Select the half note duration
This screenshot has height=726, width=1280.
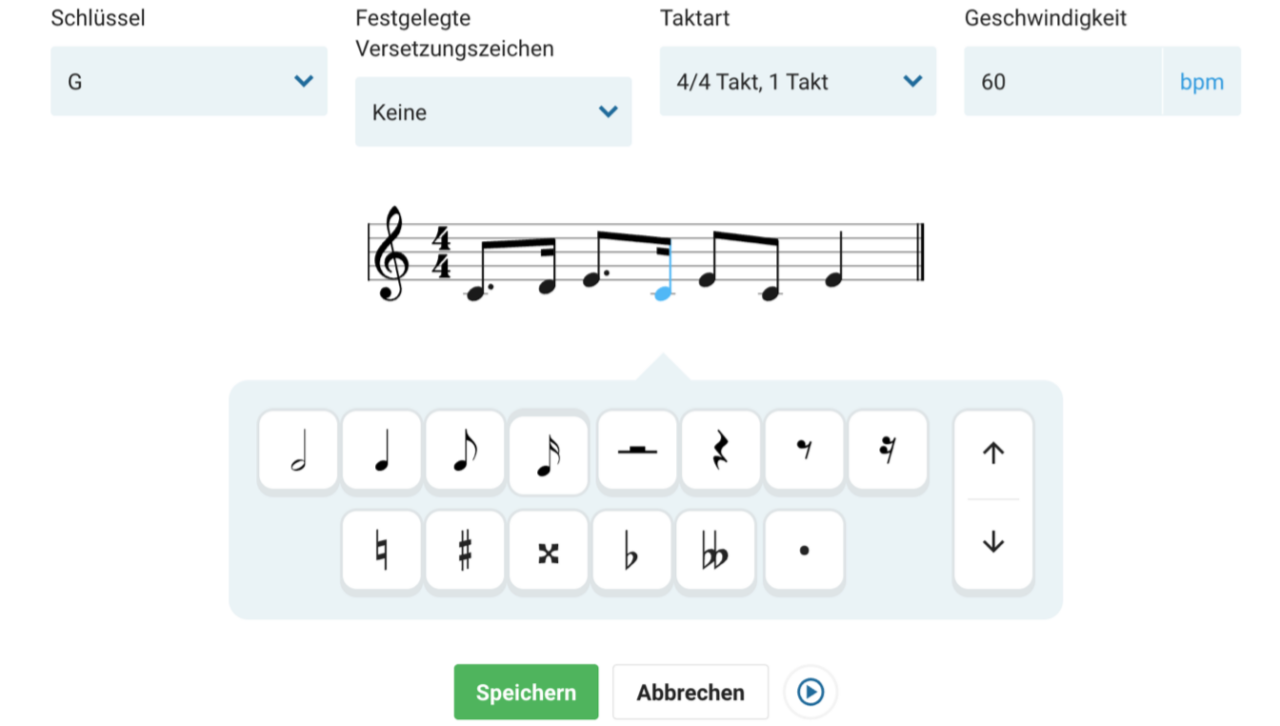(298, 450)
